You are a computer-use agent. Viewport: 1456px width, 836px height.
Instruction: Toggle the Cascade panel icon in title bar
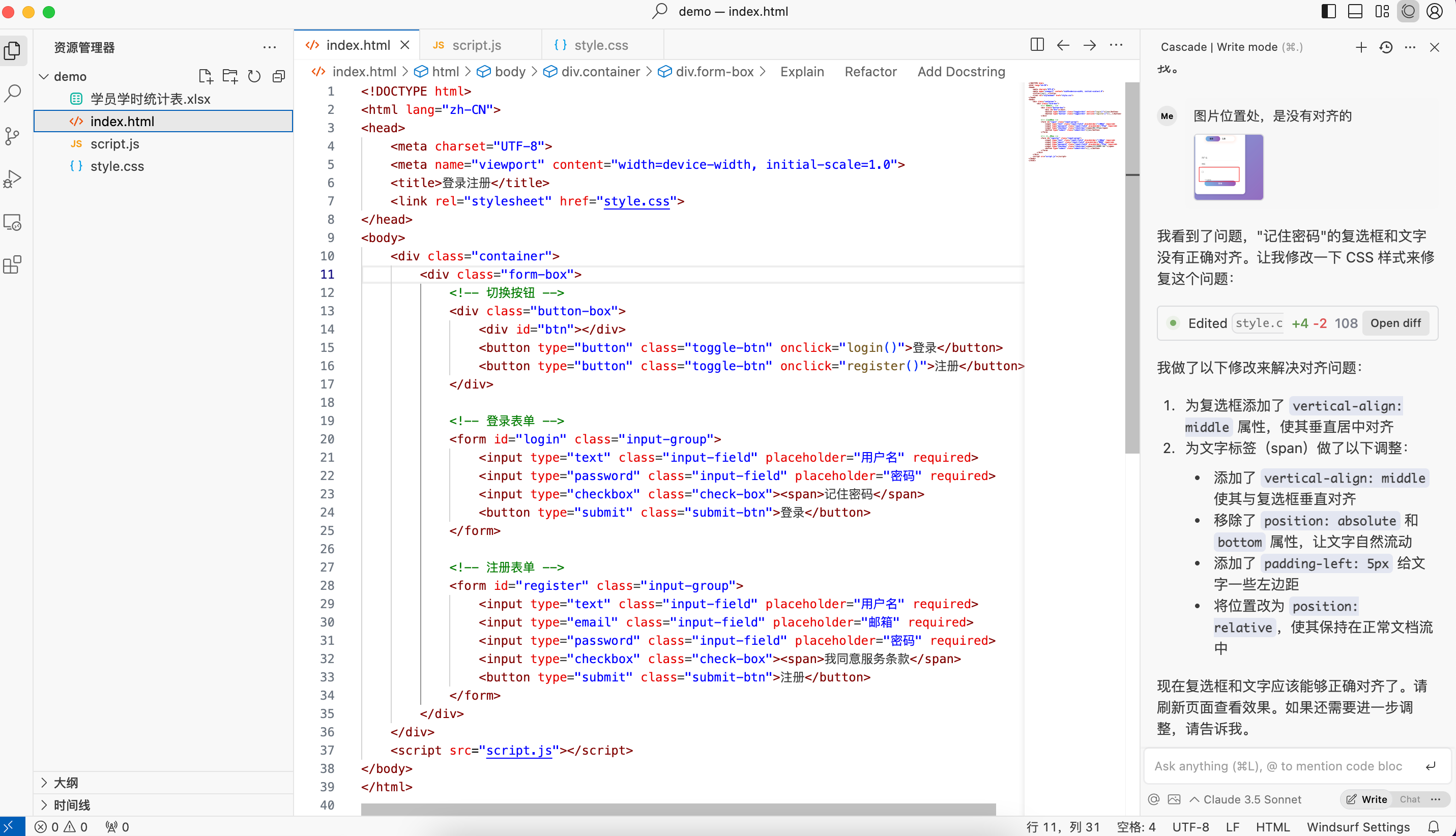point(1408,12)
